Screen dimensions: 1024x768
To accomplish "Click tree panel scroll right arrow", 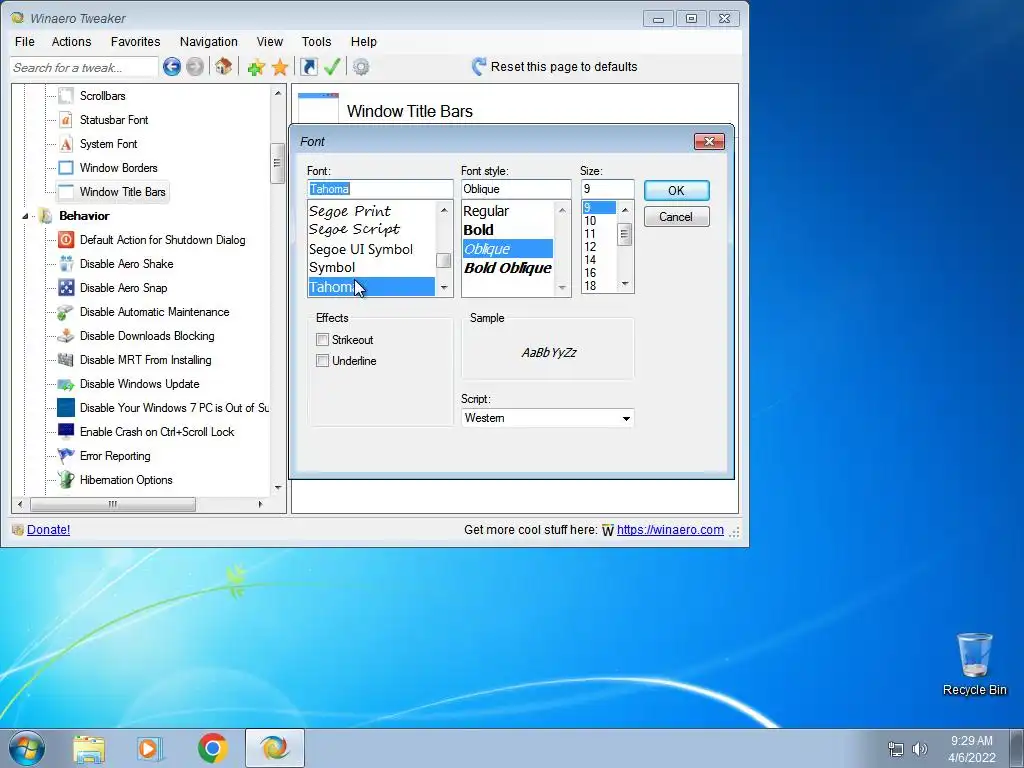I will pyautogui.click(x=261, y=504).
